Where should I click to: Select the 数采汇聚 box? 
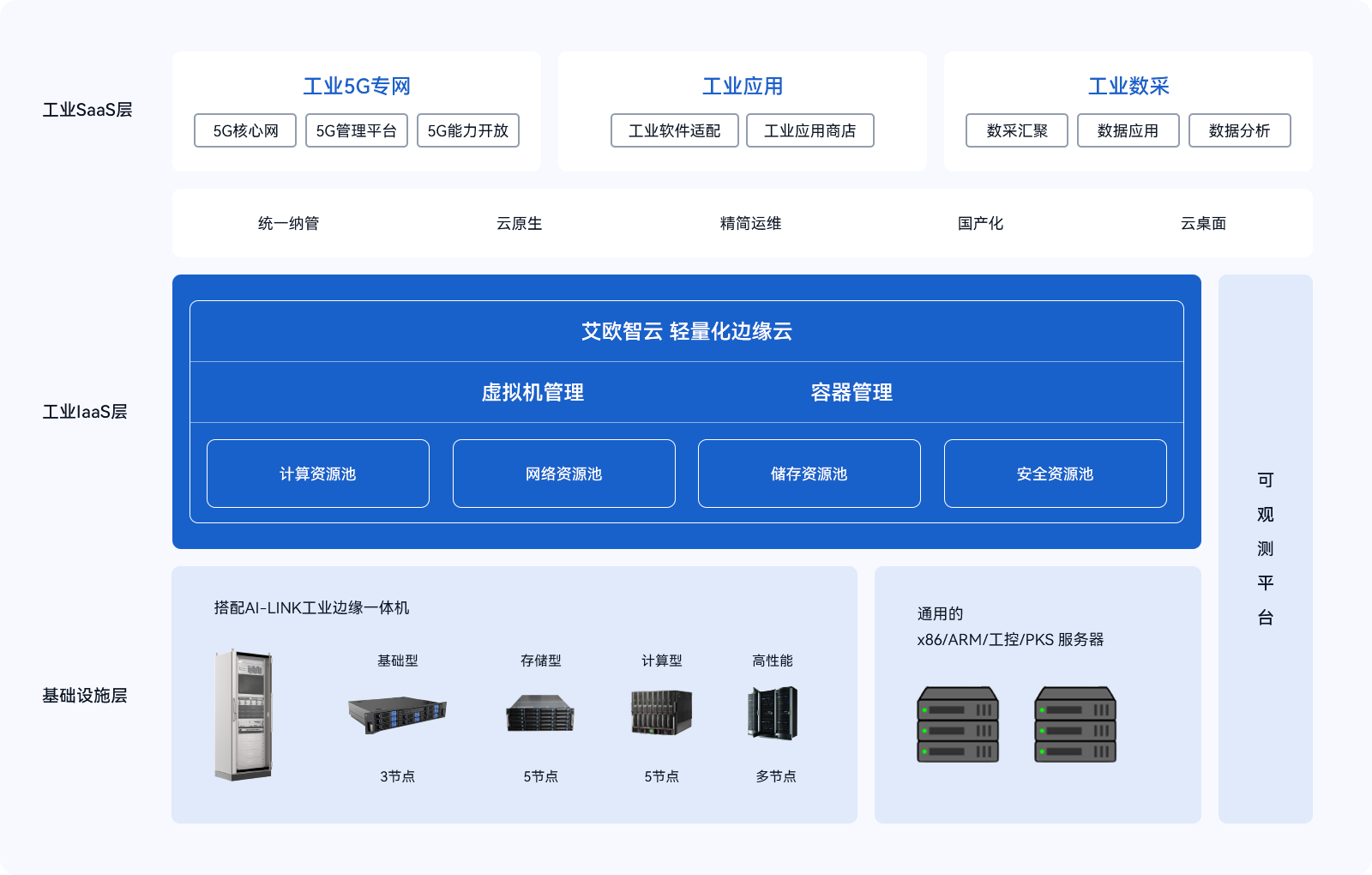(x=1017, y=130)
